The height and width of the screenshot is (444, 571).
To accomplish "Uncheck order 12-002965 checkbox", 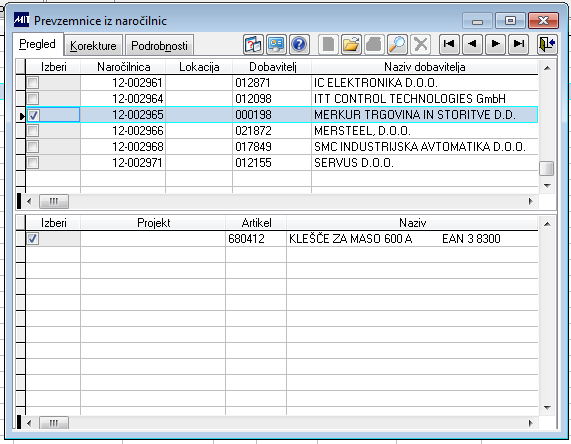I will click(x=33, y=115).
